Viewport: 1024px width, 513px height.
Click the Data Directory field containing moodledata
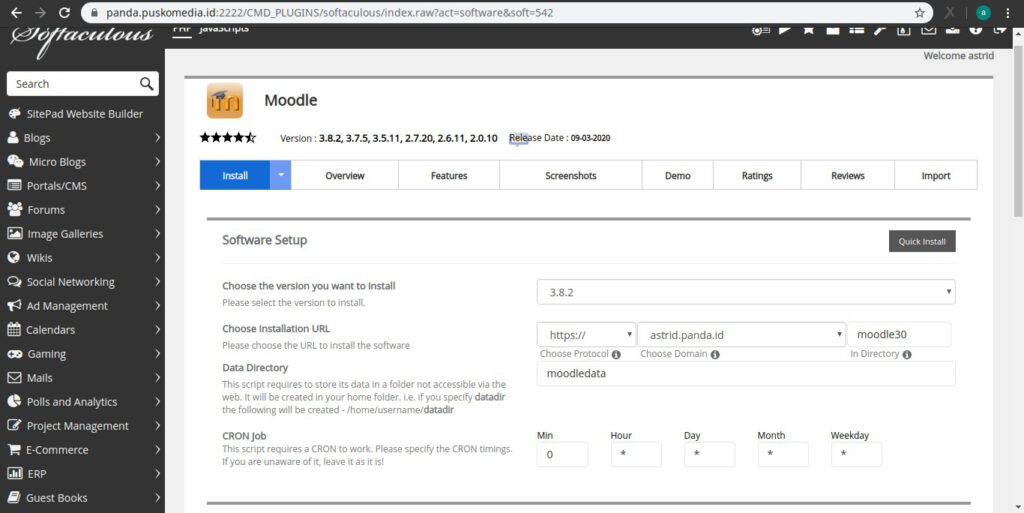coord(746,373)
